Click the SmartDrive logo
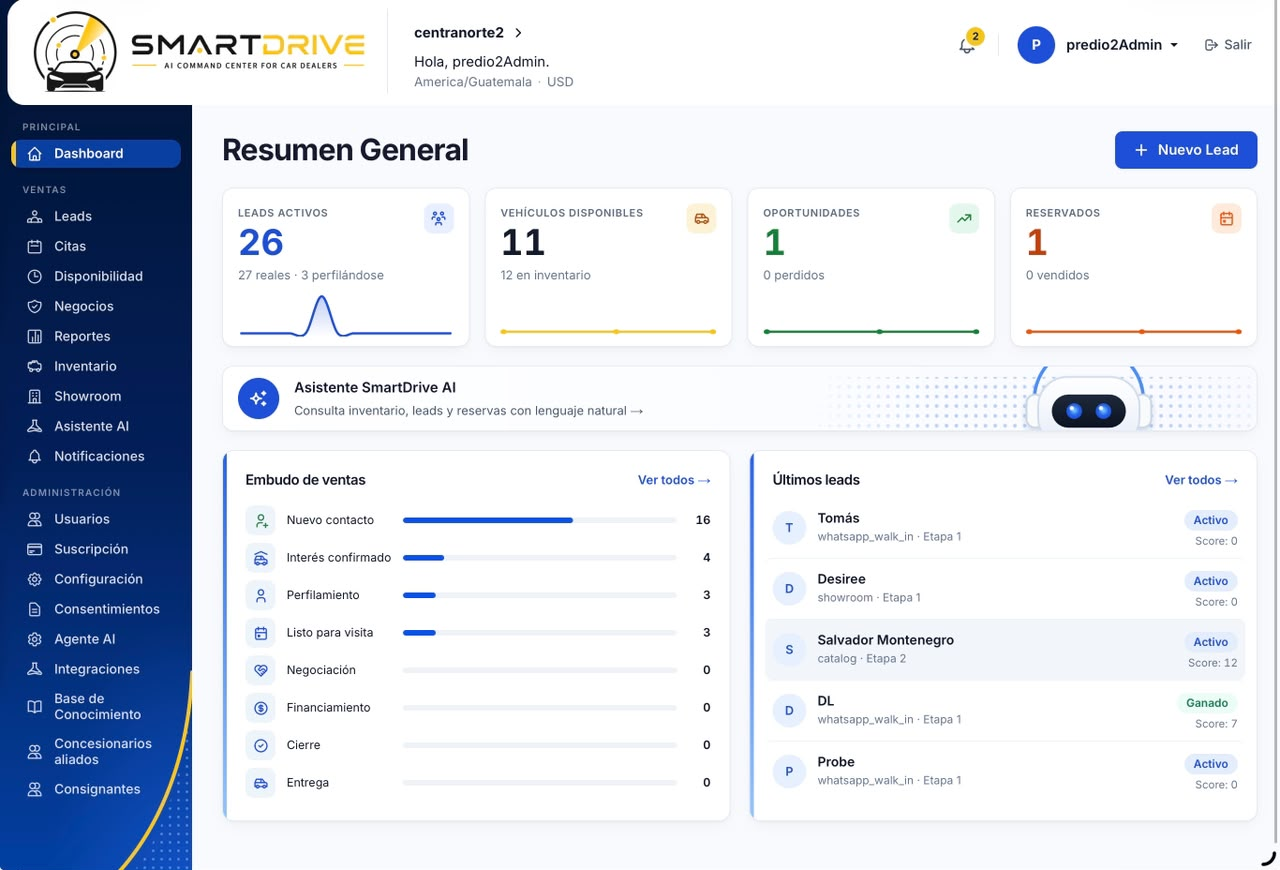Viewport: 1280px width, 870px height. [199, 52]
